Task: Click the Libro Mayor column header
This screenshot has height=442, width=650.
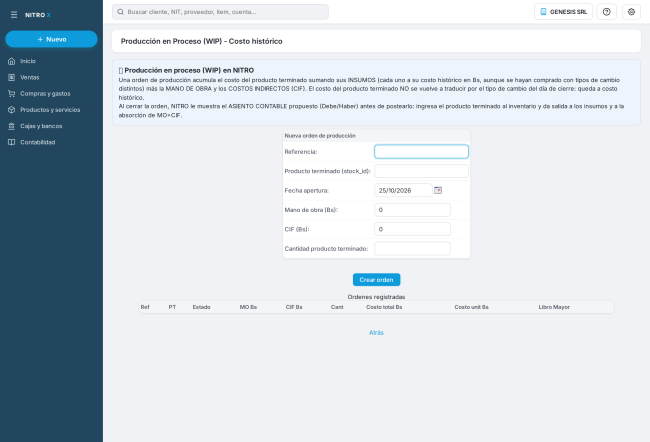Action: tap(554, 307)
